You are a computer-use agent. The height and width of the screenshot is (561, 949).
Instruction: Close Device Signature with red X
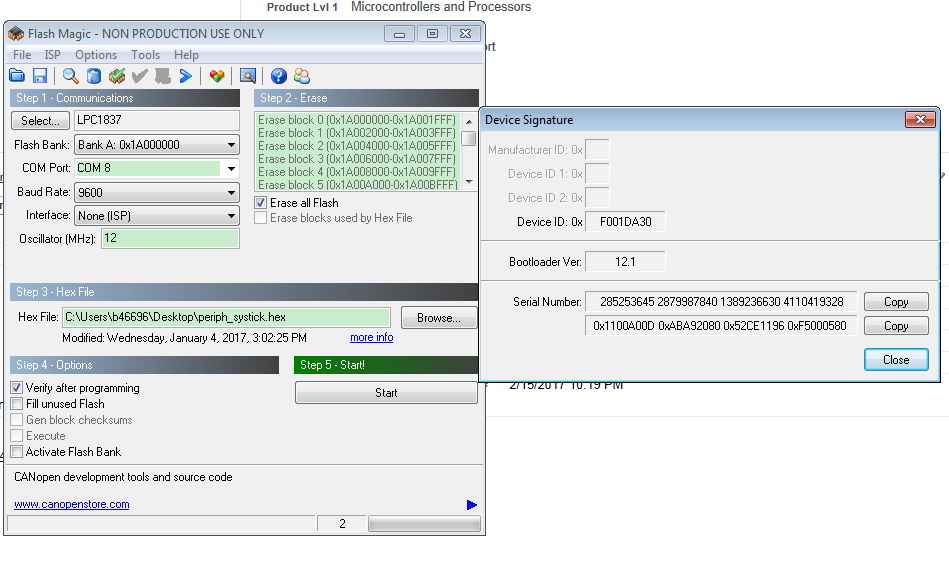920,119
